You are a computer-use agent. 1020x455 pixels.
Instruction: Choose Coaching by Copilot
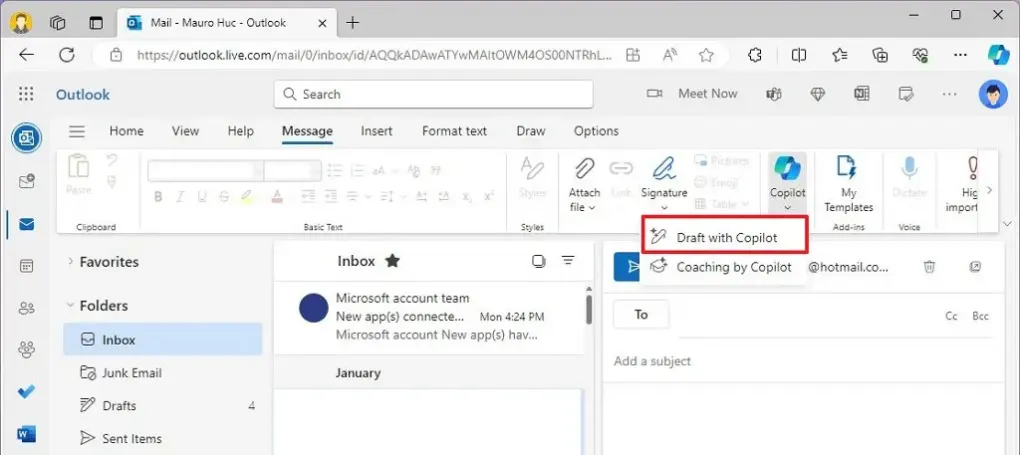[723, 267]
